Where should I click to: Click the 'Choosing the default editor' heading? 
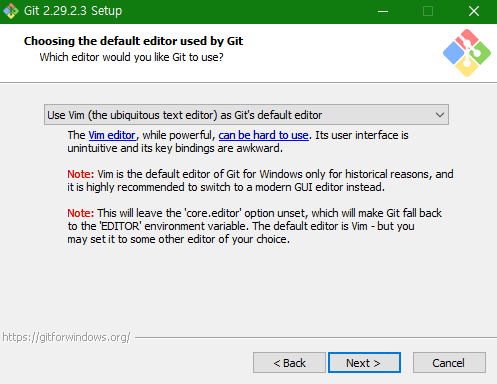point(133,41)
